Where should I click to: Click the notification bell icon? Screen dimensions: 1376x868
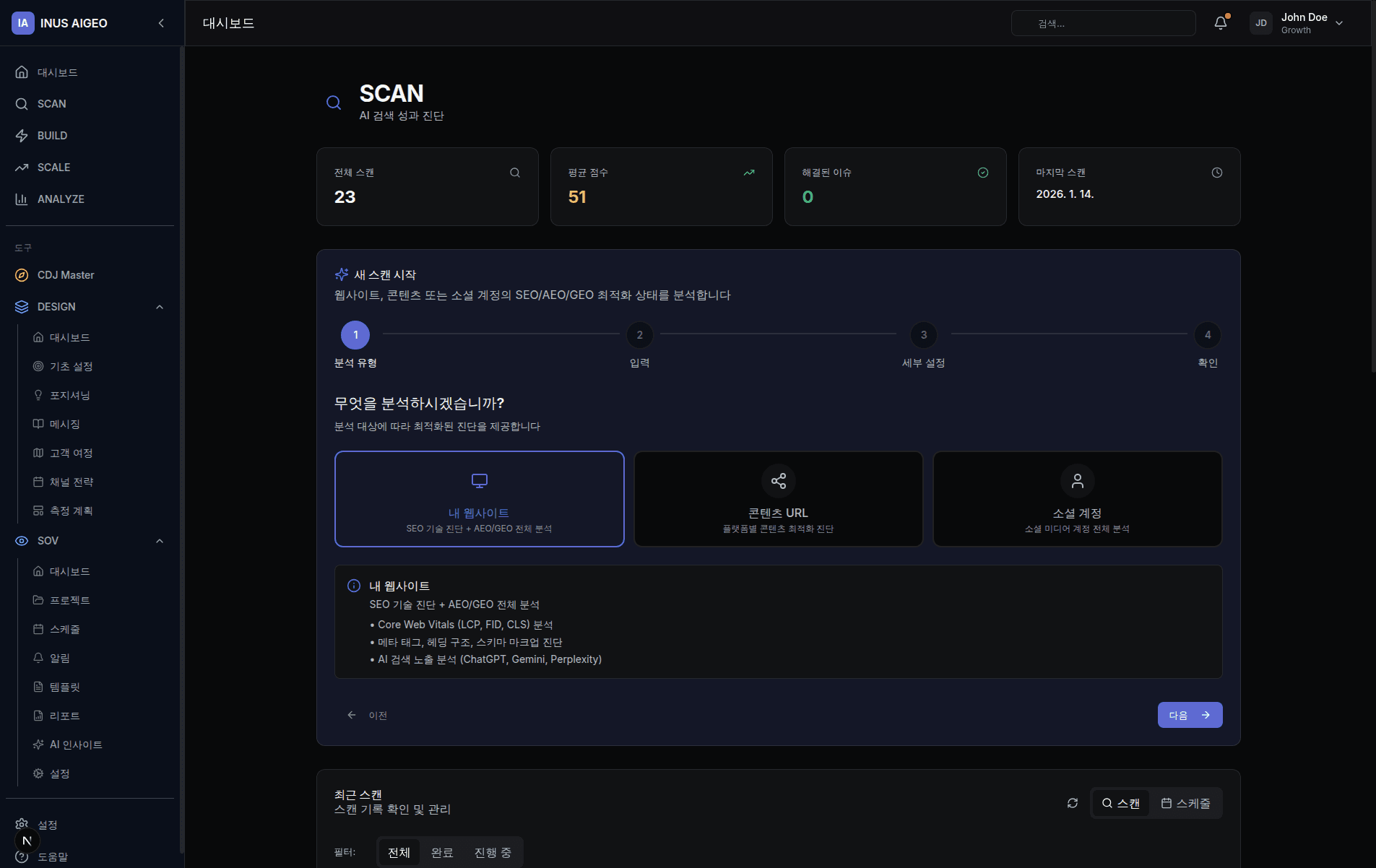tap(1220, 22)
